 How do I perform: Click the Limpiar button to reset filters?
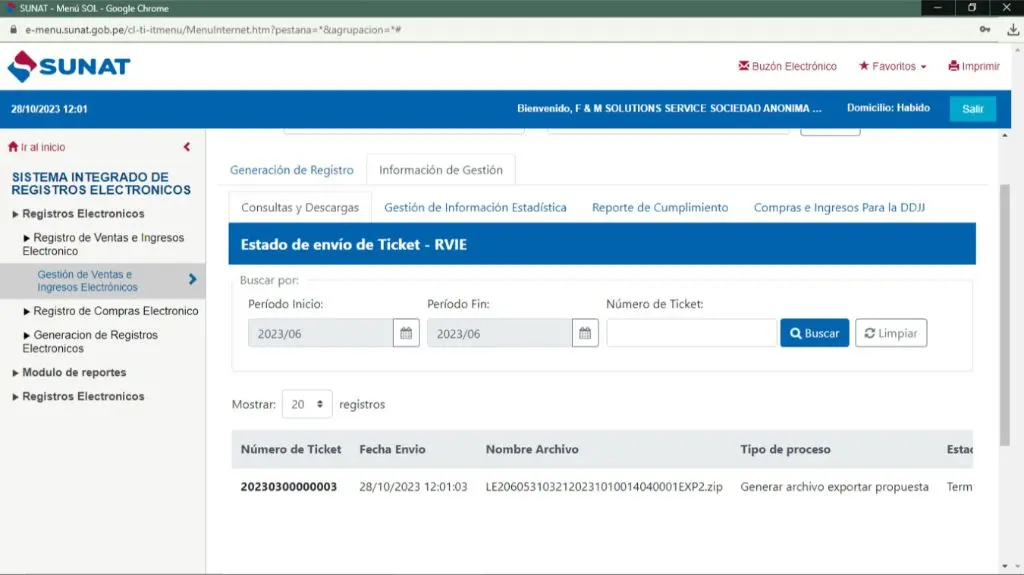tap(891, 333)
